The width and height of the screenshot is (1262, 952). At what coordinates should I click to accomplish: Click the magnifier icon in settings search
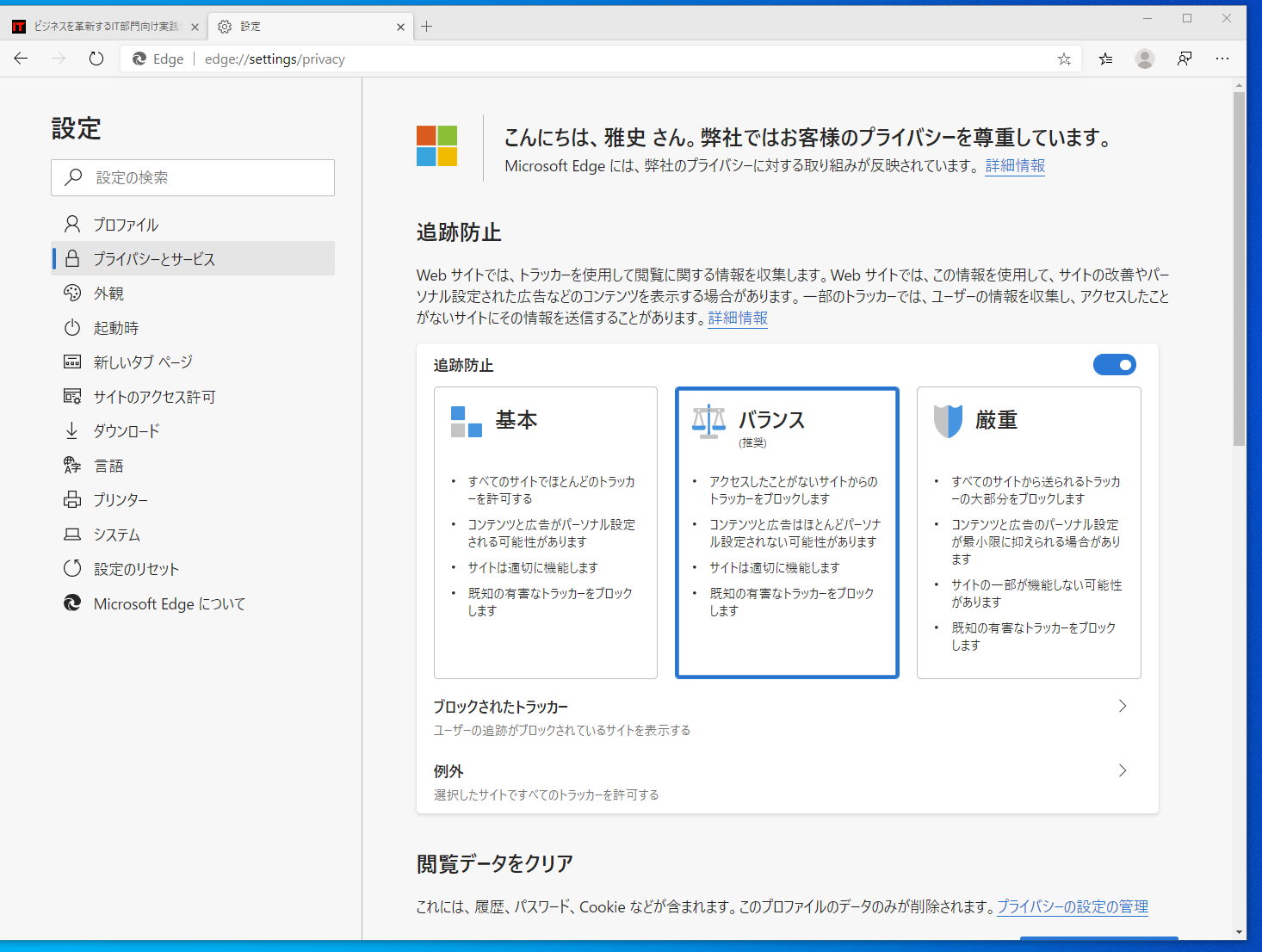click(74, 176)
